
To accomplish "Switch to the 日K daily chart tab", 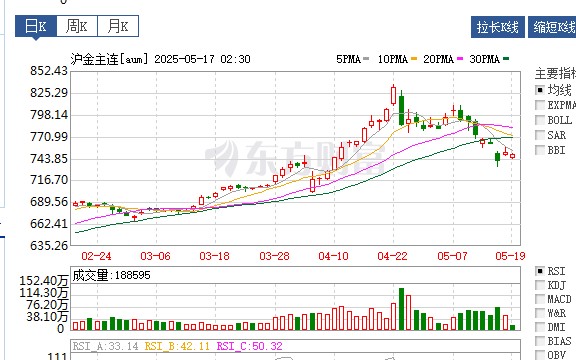I will pyautogui.click(x=36, y=26).
